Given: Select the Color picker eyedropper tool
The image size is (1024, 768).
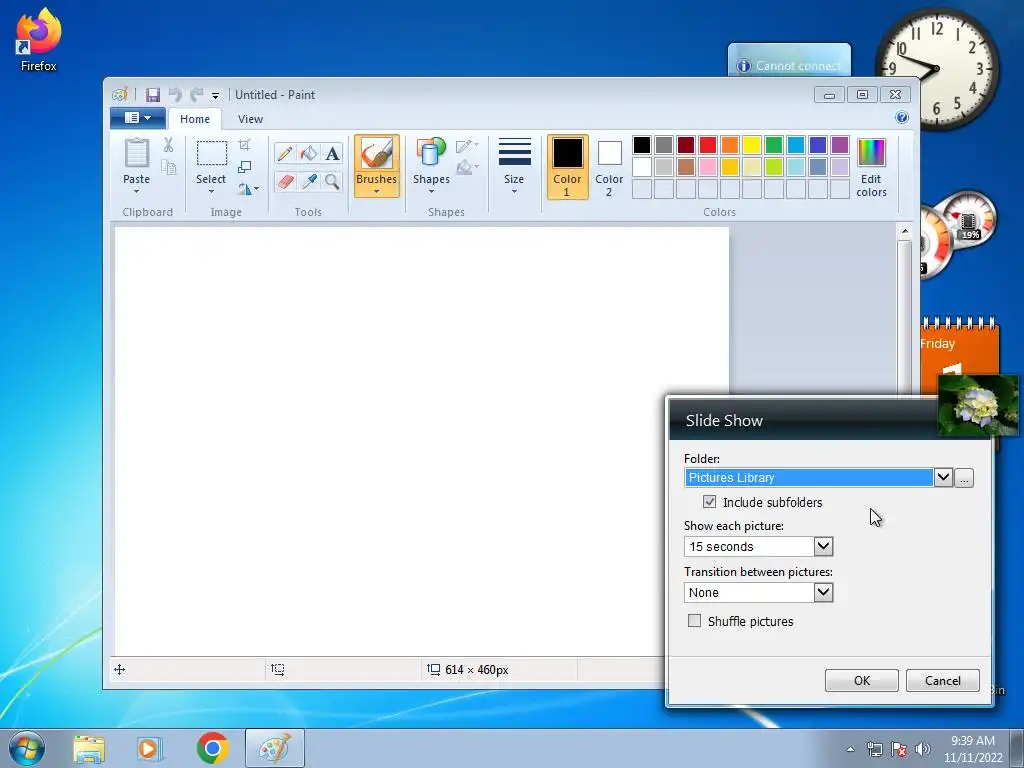Looking at the screenshot, I should coord(308,181).
